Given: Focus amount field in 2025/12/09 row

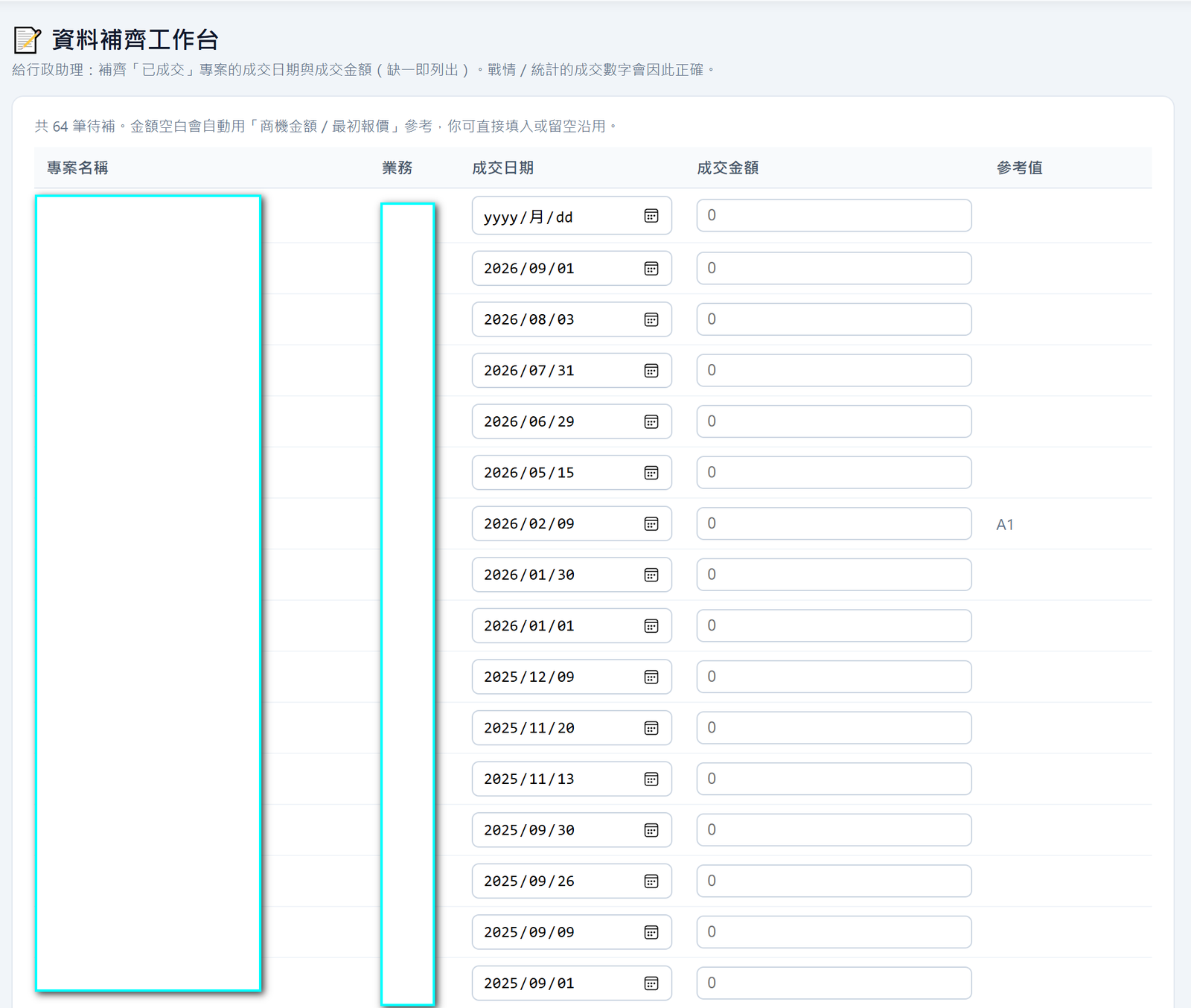Looking at the screenshot, I should pos(834,677).
